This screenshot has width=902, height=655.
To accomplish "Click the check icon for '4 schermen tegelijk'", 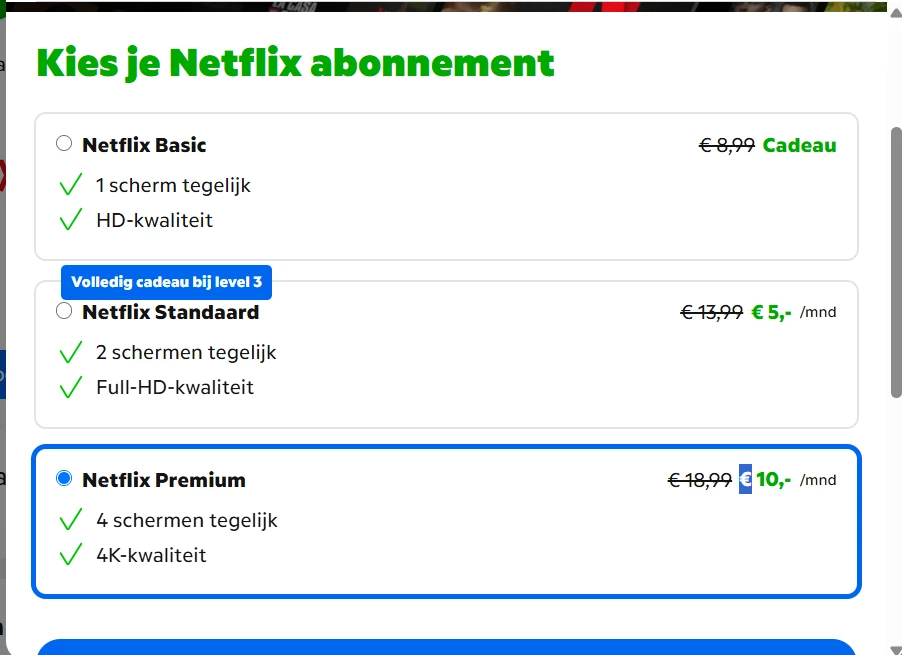I will 70,520.
